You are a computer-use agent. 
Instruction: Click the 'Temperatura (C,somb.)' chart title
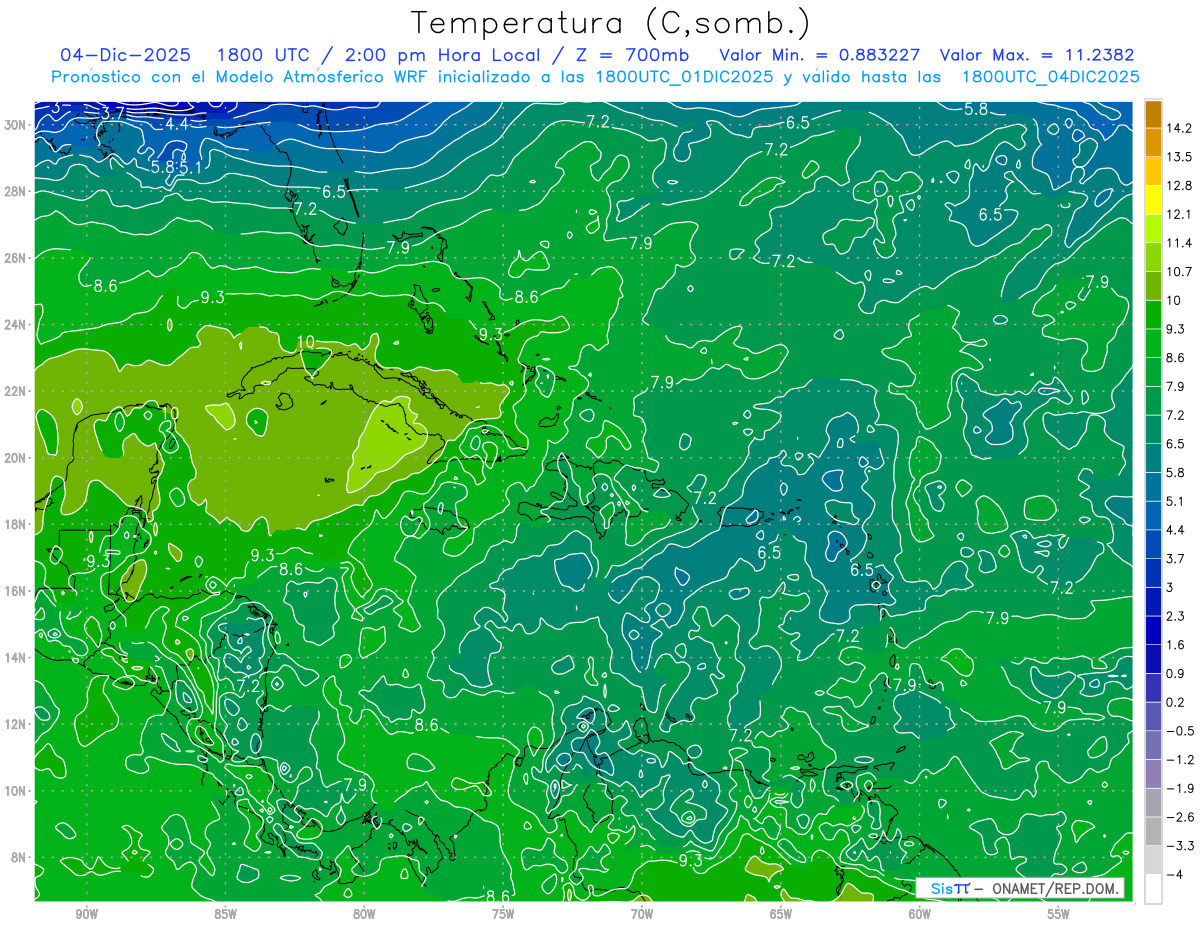click(x=610, y=23)
